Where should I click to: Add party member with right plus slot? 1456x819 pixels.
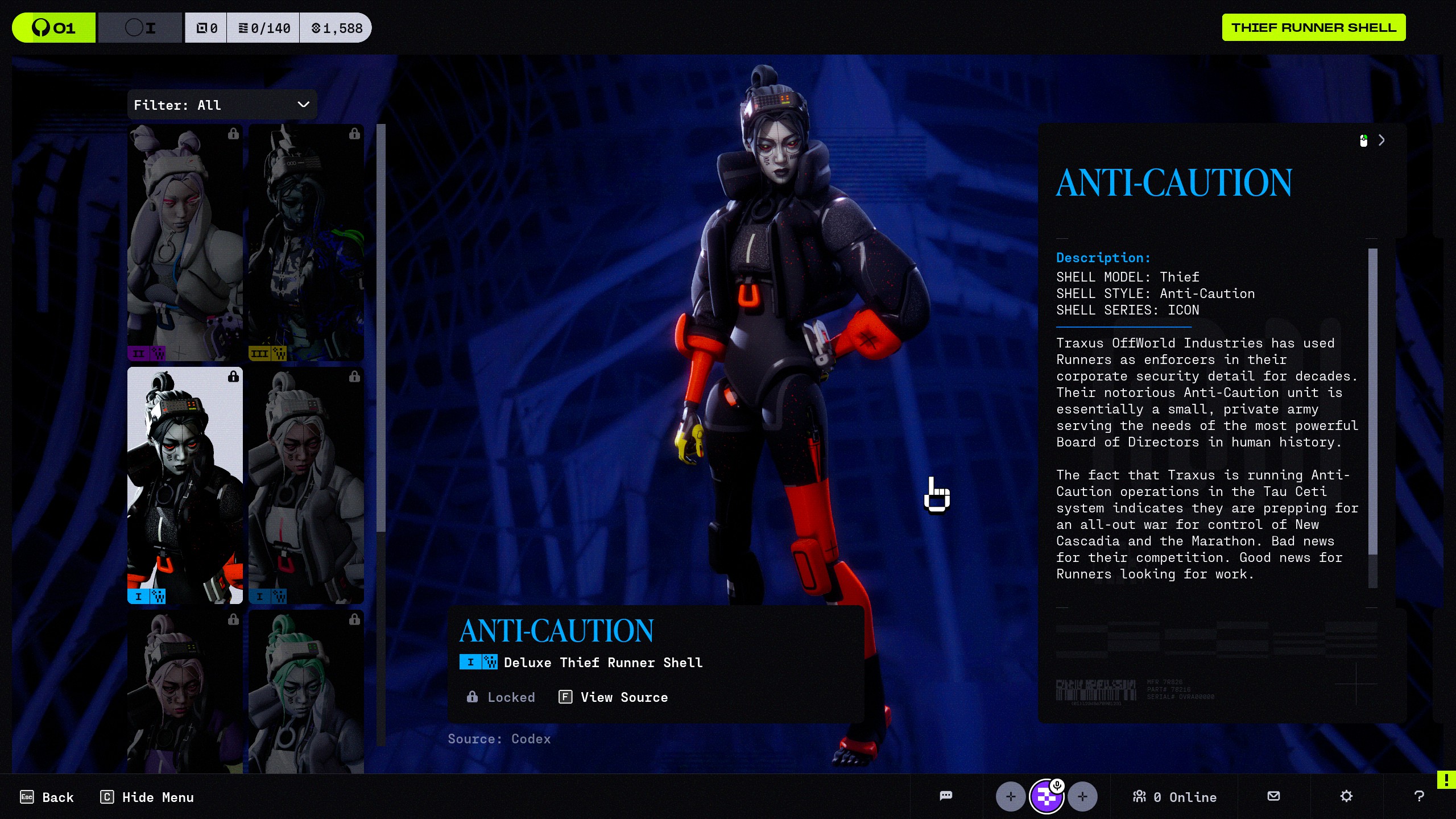click(x=1082, y=796)
